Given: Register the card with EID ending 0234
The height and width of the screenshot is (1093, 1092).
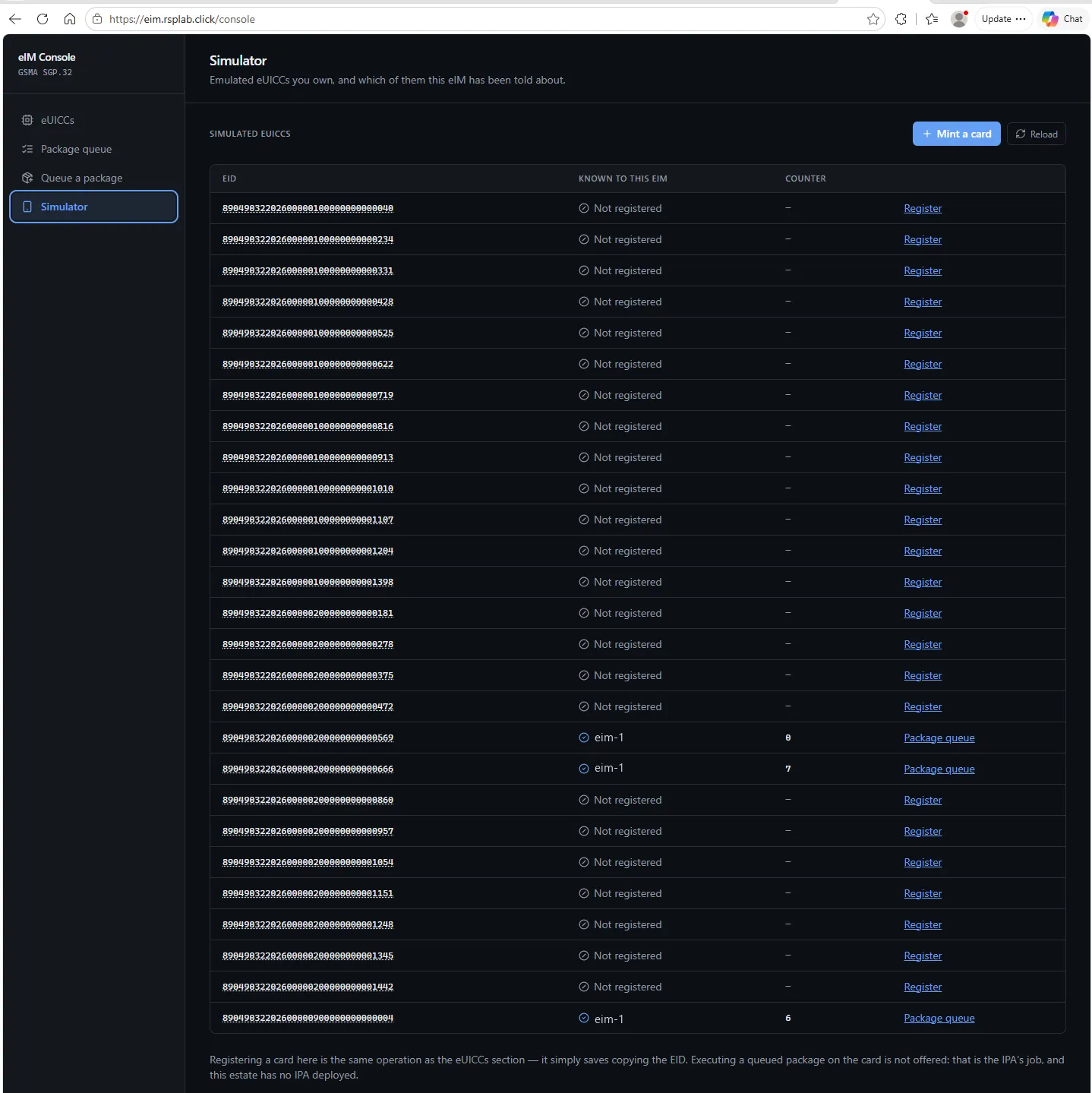Looking at the screenshot, I should pyautogui.click(x=923, y=239).
